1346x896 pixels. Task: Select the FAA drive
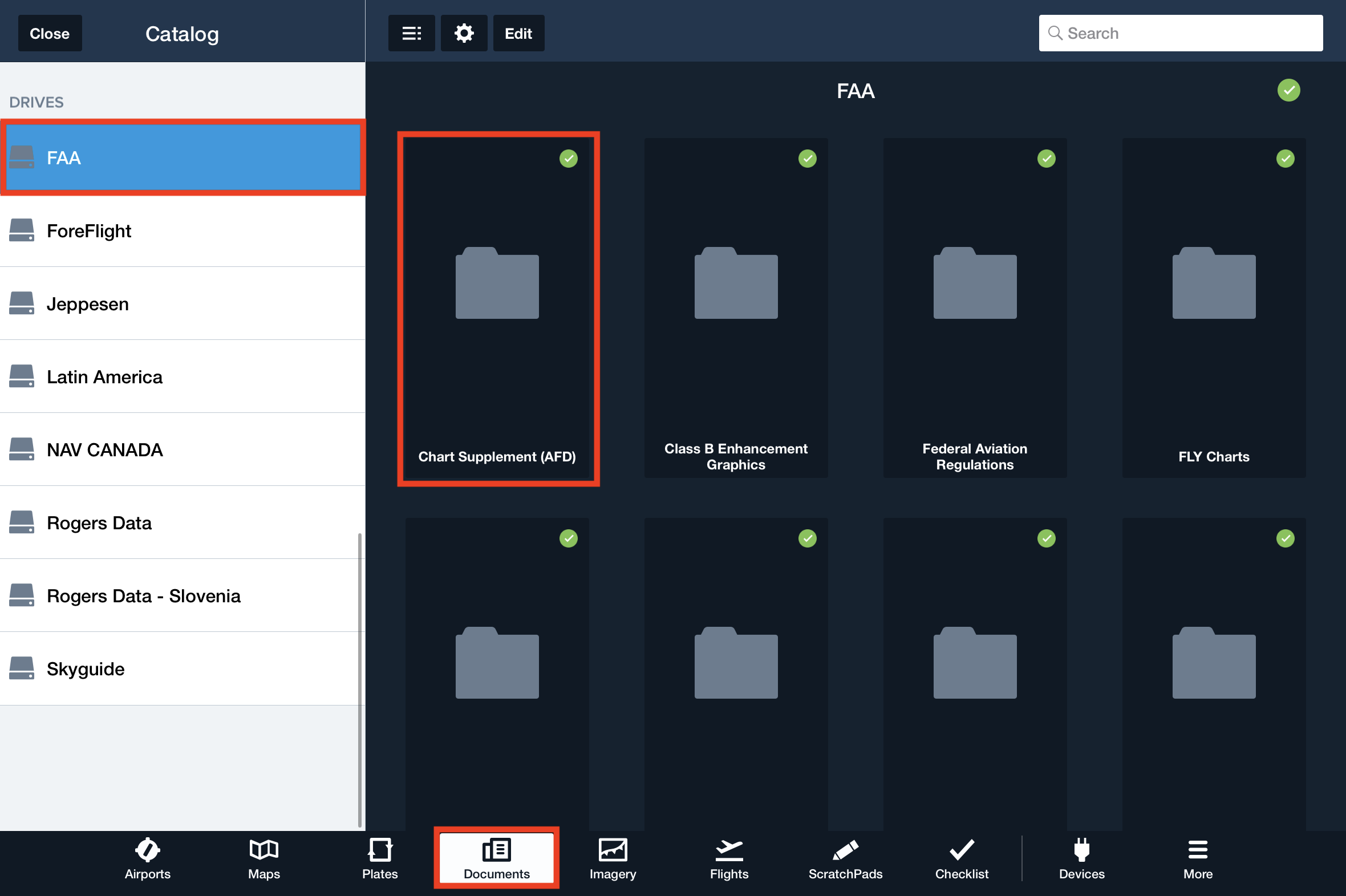point(183,158)
